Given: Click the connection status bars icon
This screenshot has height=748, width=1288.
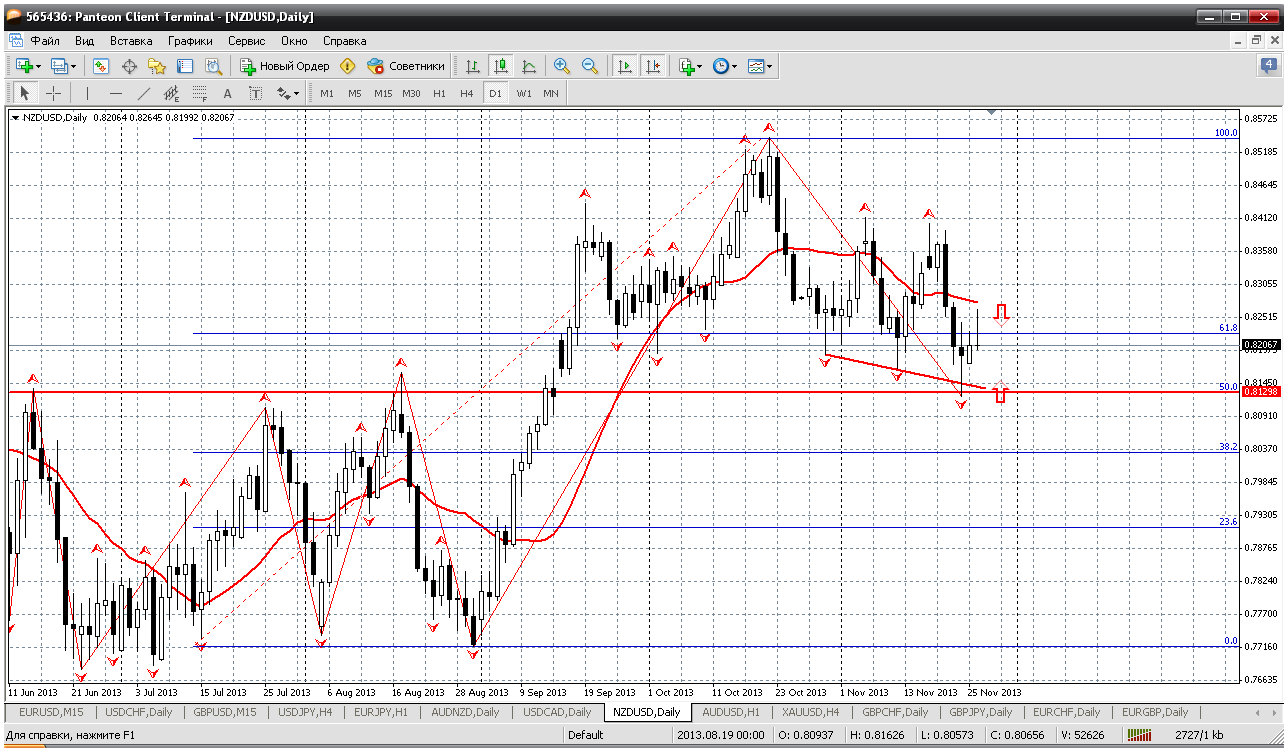Looking at the screenshot, I should pyautogui.click(x=1138, y=735).
